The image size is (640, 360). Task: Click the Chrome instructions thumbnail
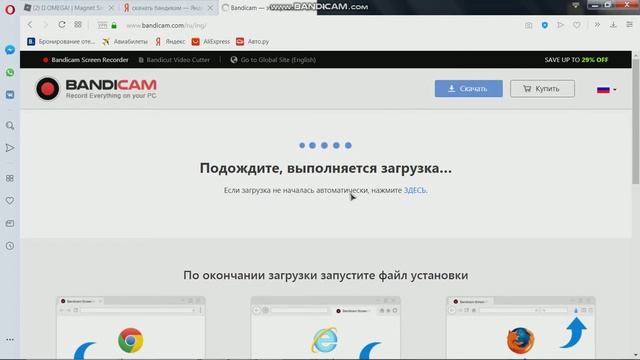[x=131, y=328]
